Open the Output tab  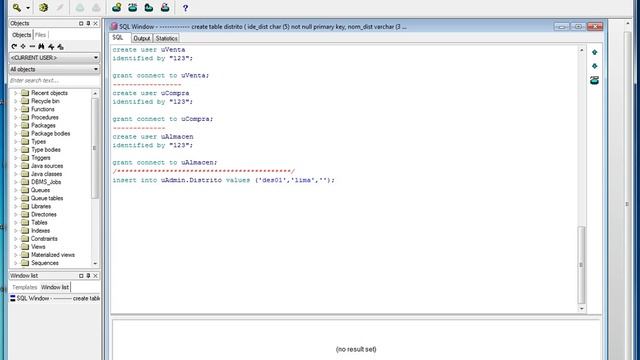[142, 38]
